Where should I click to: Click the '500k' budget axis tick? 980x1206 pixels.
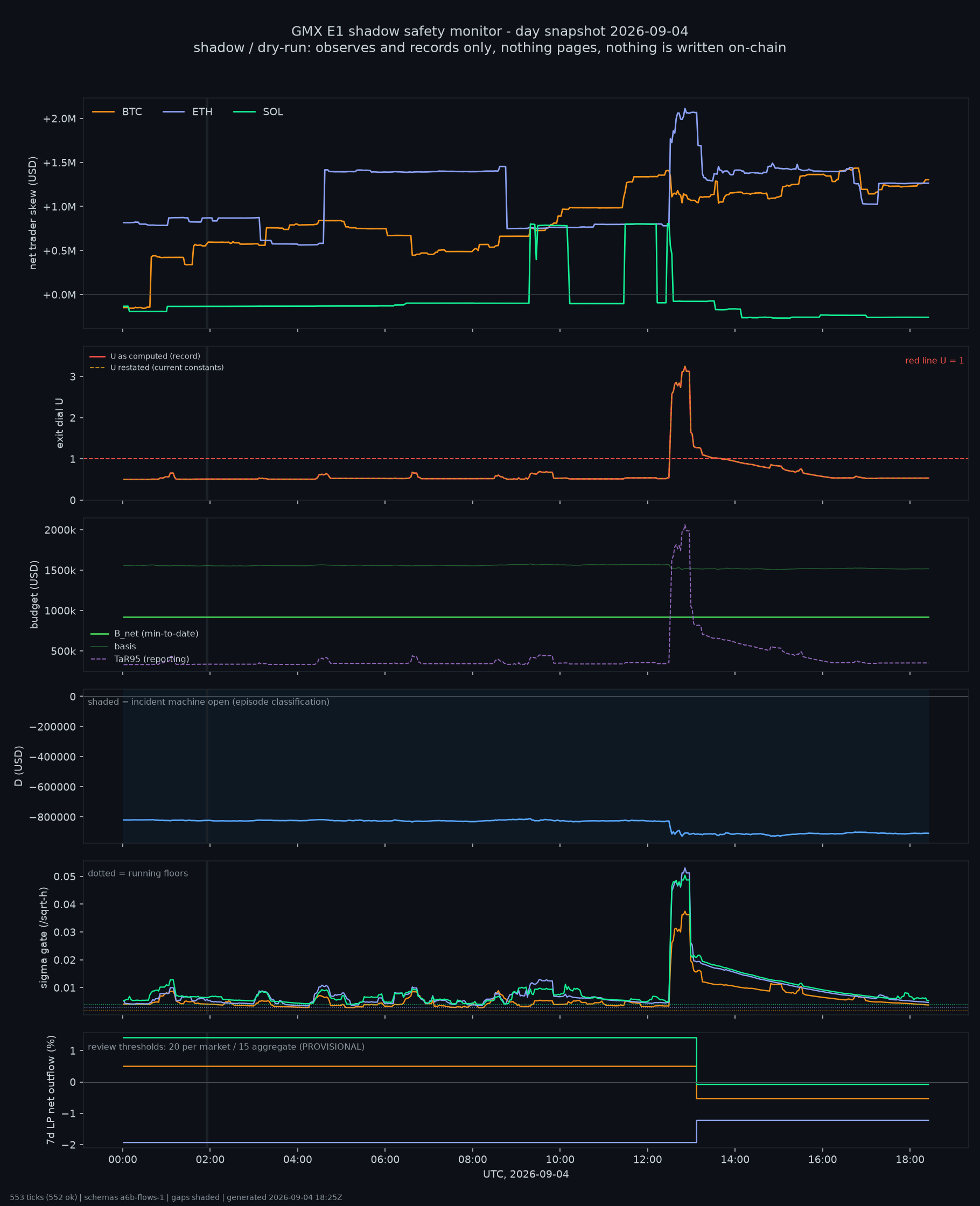pos(63,651)
